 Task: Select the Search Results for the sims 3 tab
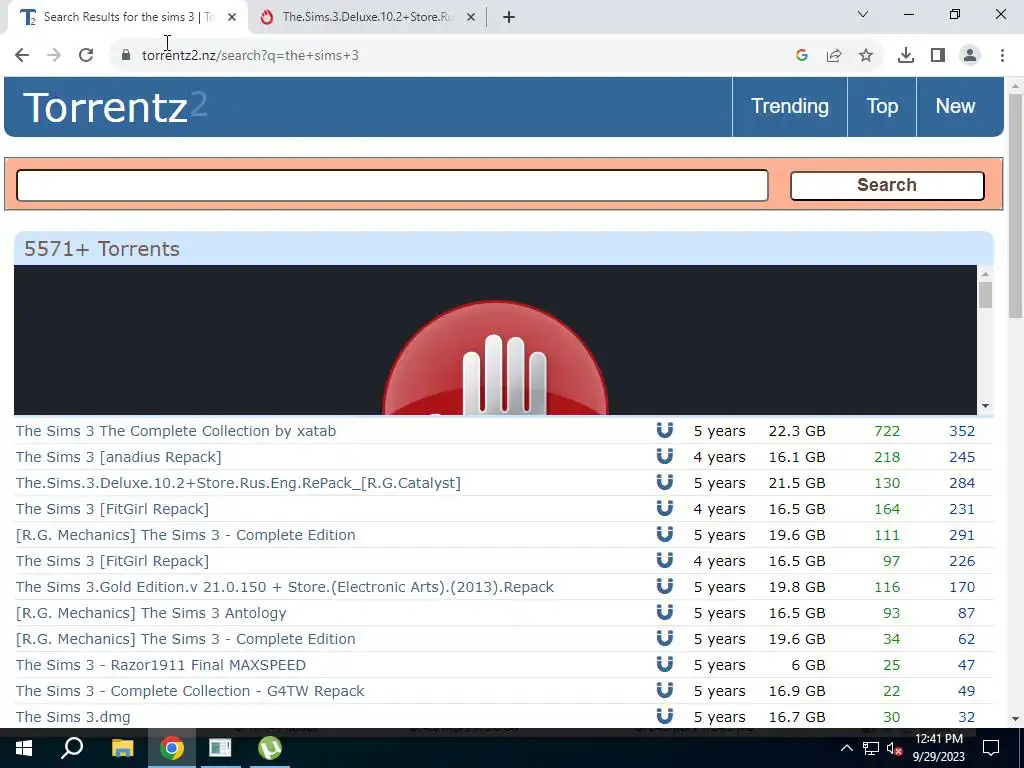[x=127, y=17]
